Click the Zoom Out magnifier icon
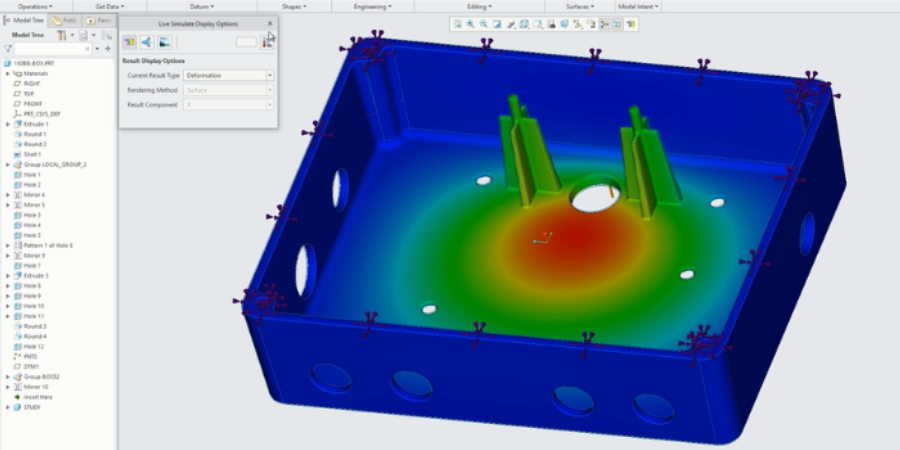 click(484, 23)
